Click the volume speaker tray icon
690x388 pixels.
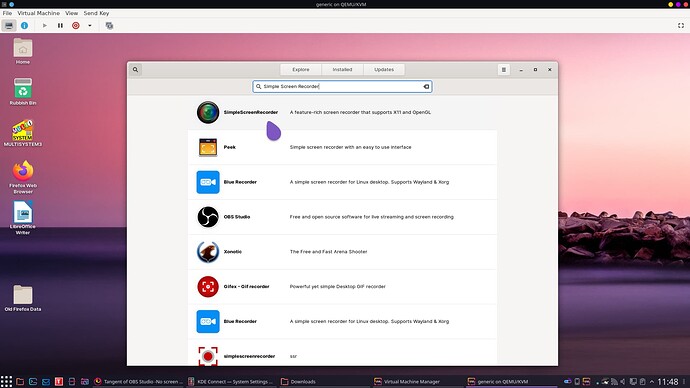[623, 382]
